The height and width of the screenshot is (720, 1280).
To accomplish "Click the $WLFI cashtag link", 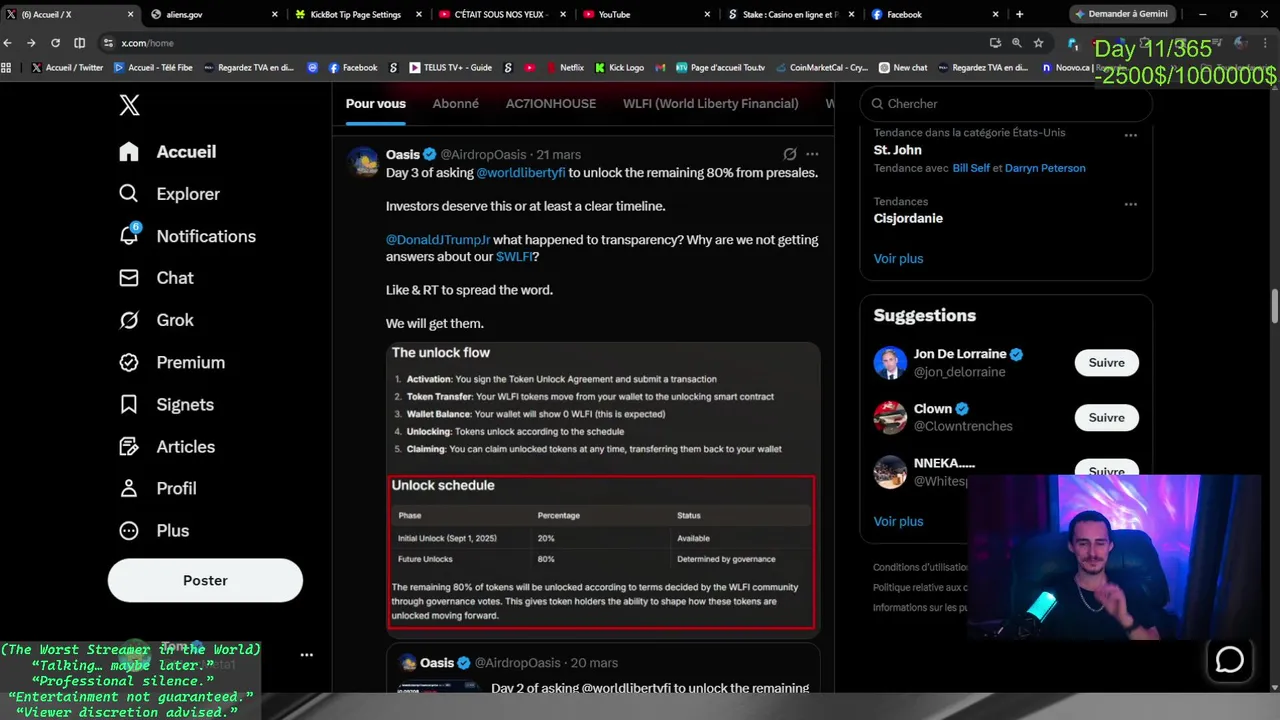I will 514,257.
